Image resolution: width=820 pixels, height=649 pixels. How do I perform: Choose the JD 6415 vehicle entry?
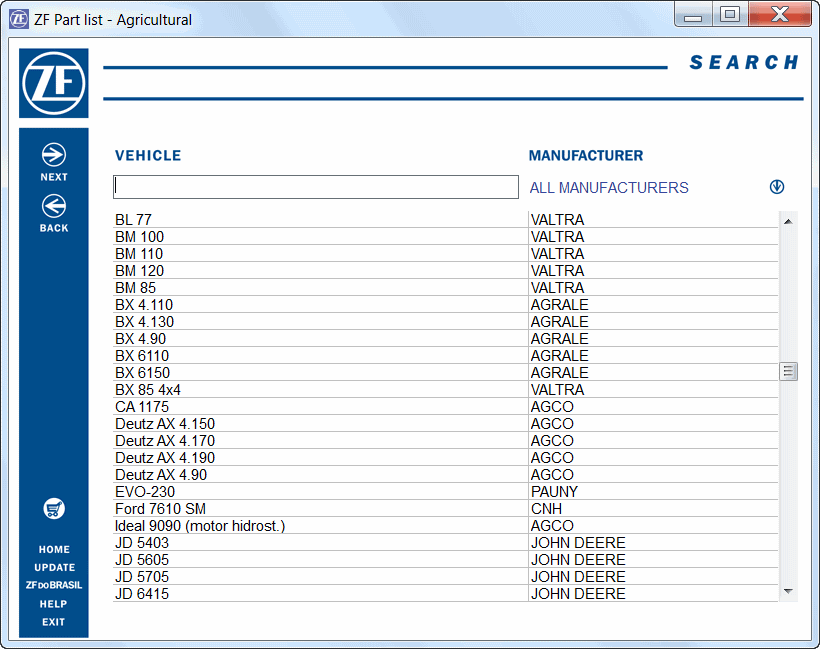pos(141,594)
